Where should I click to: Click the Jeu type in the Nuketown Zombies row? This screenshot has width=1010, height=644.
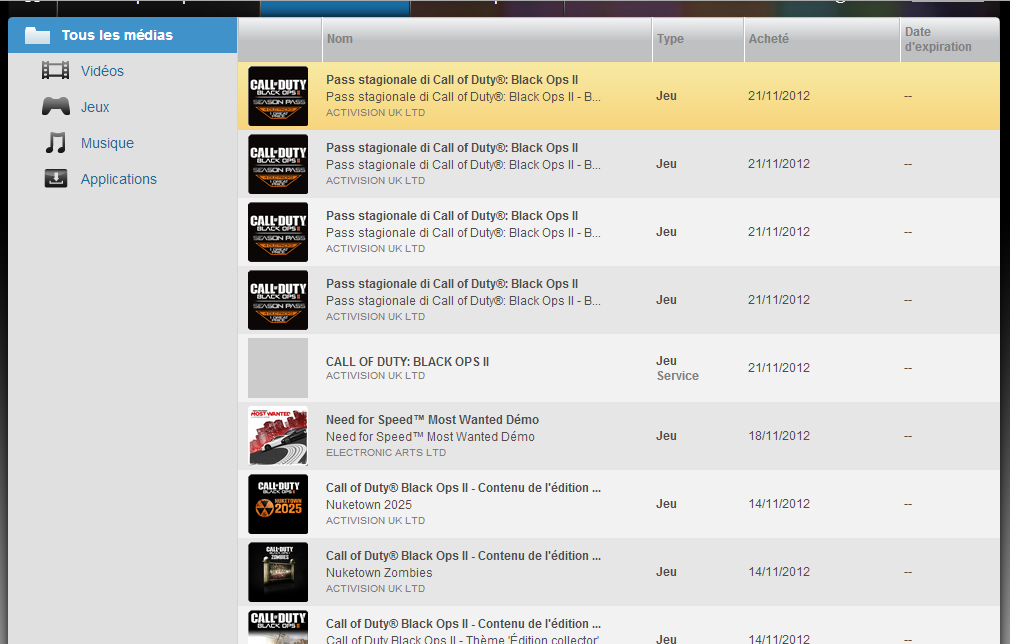tap(666, 572)
